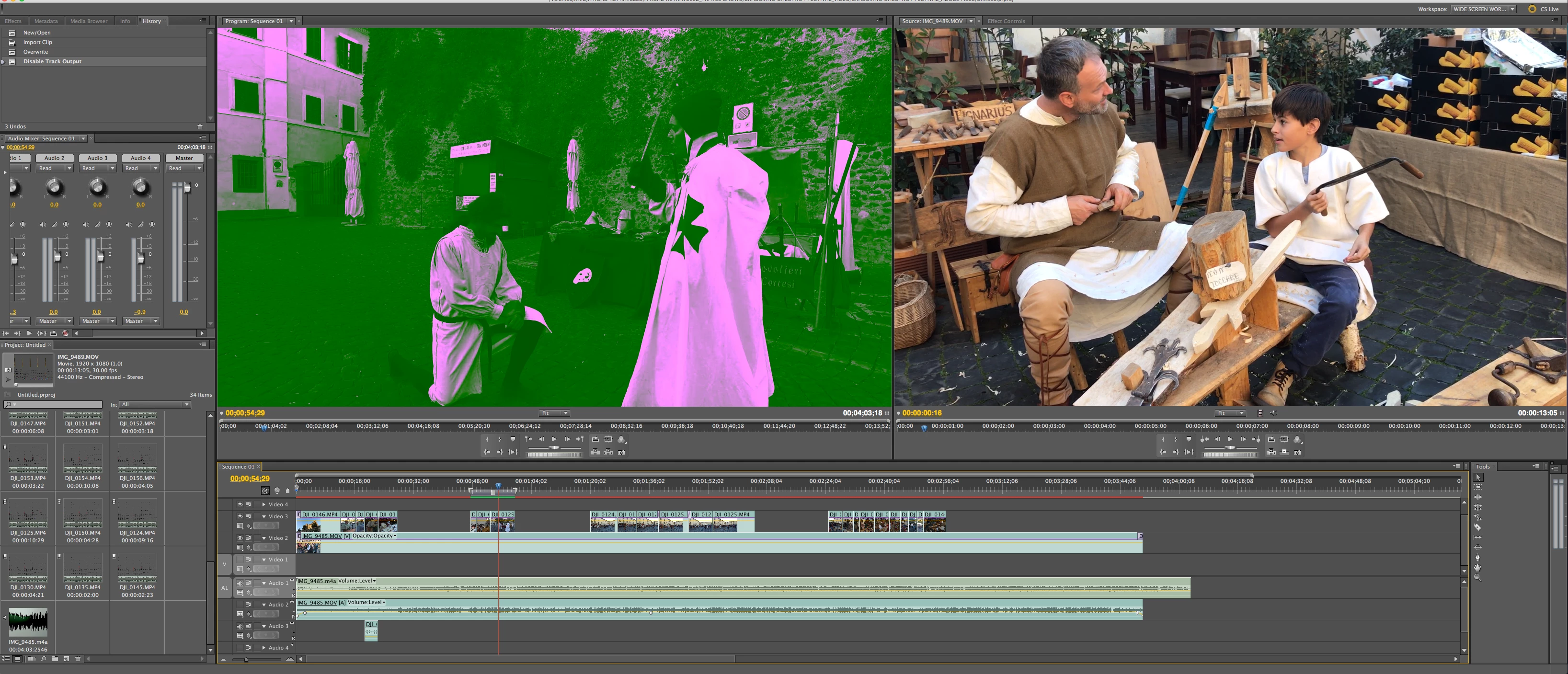Open the Media Browser tab
Screen dimensions: 1568x674
click(x=88, y=21)
